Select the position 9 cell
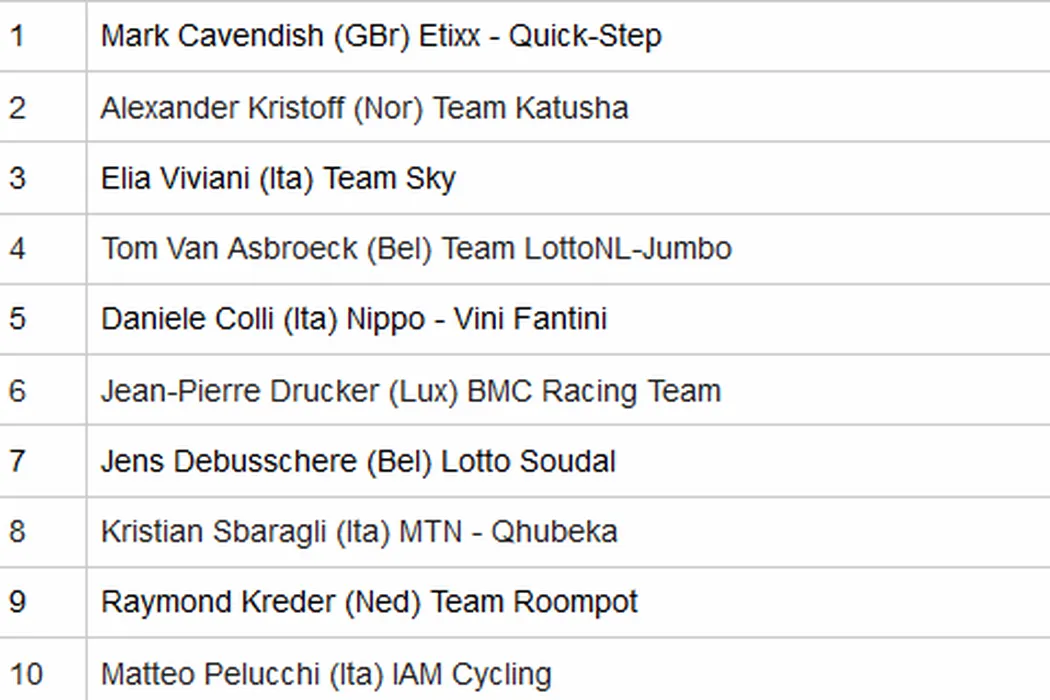This screenshot has height=700, width=1050. click(x=17, y=602)
